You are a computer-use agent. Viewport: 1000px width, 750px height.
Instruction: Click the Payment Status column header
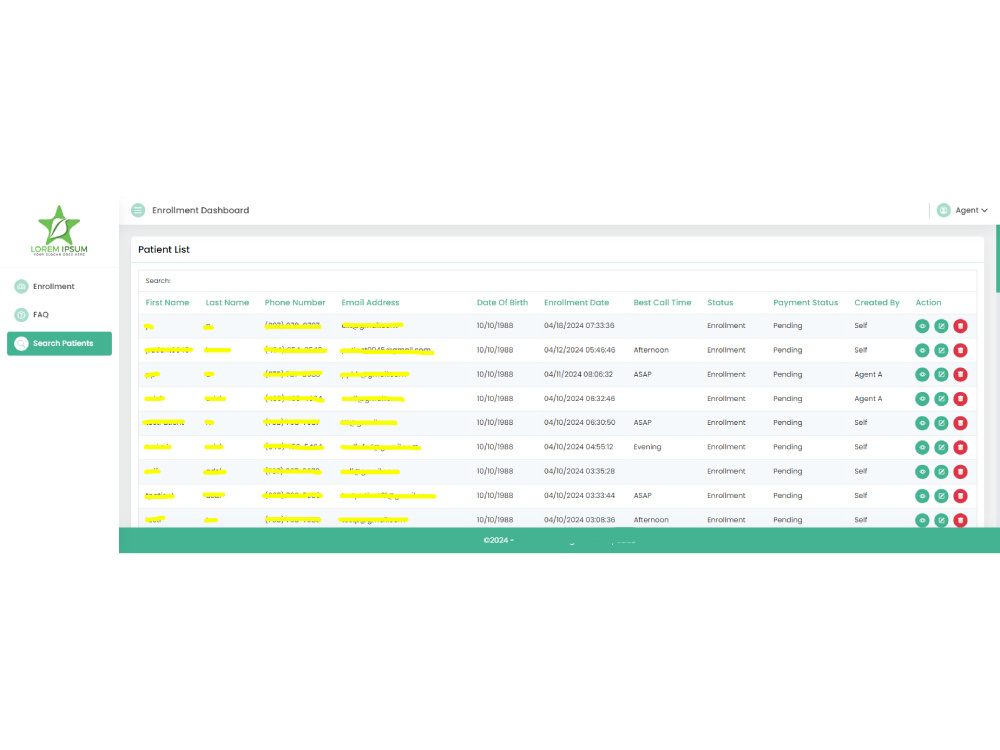(805, 302)
